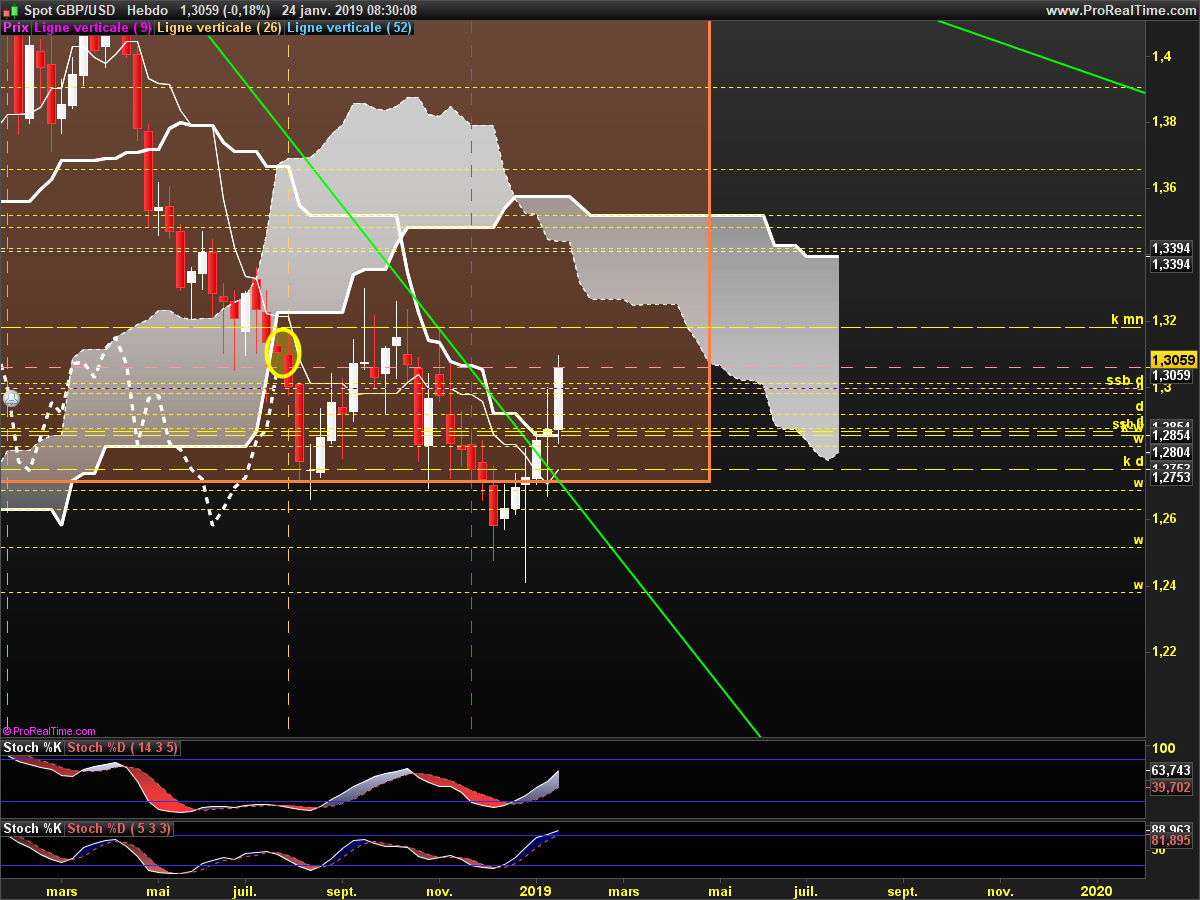Click the candlestick chart icon beside Spot GBP/USD
The image size is (1200, 900).
pos(11,10)
